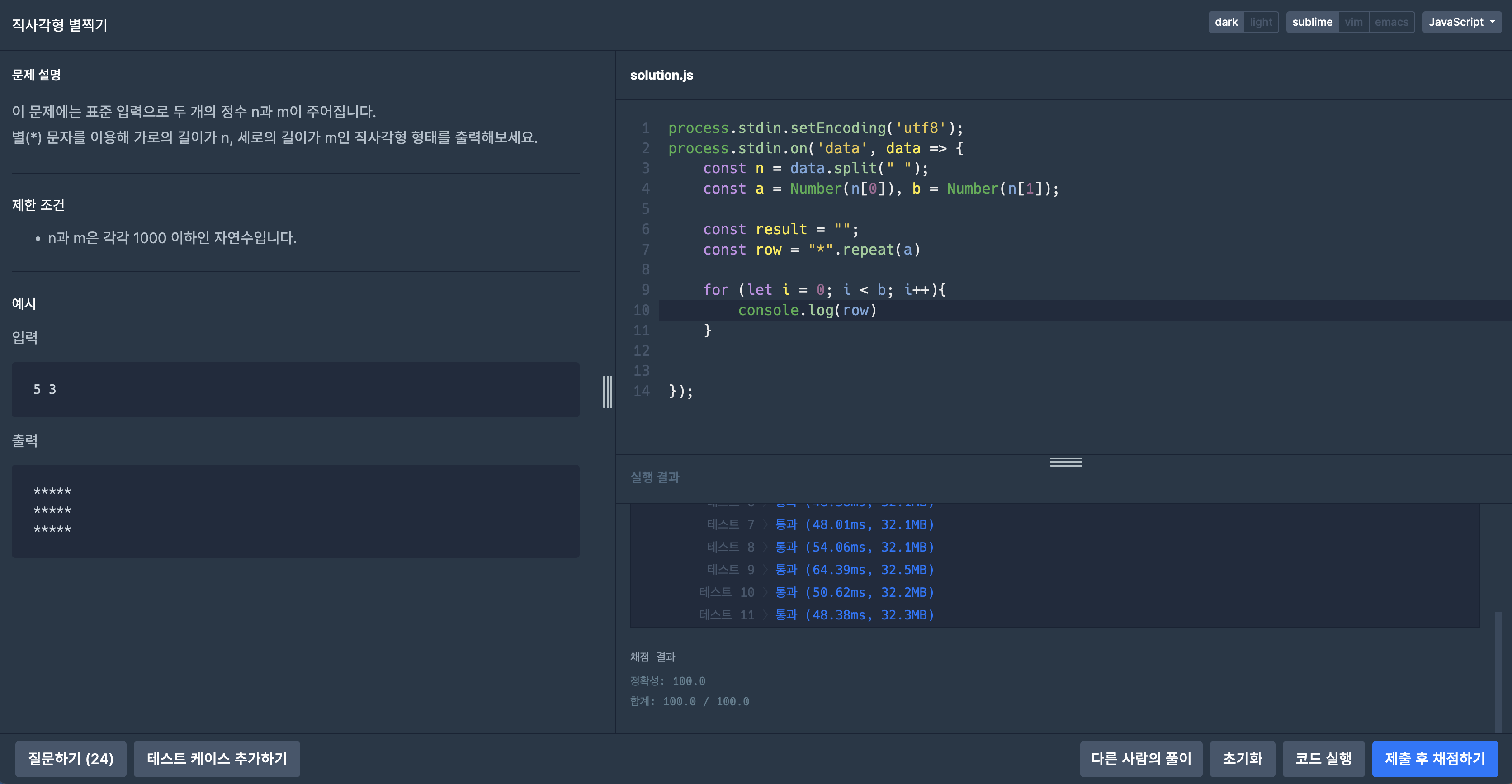1512x784 pixels.
Task: Open 다른 사람의 풀이 solutions
Action: [x=1140, y=759]
